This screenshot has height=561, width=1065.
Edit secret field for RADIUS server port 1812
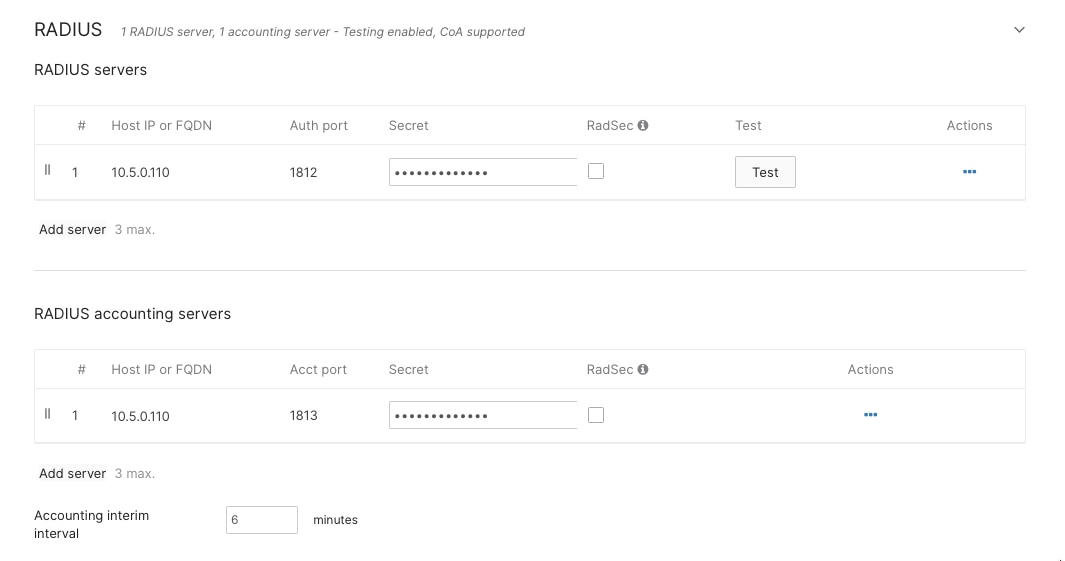coord(483,172)
